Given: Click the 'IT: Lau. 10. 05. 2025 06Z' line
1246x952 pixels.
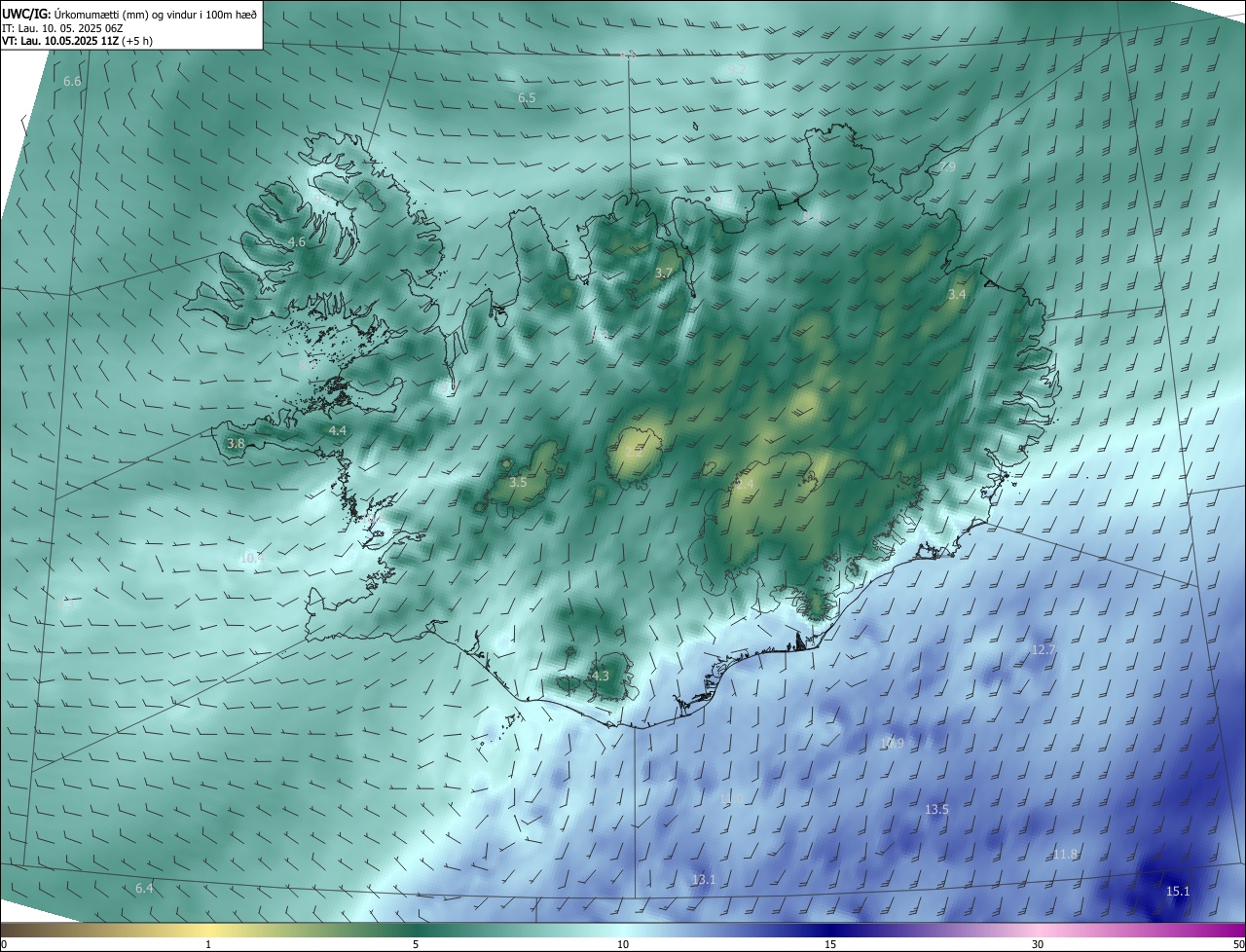Looking at the screenshot, I should [x=62, y=28].
